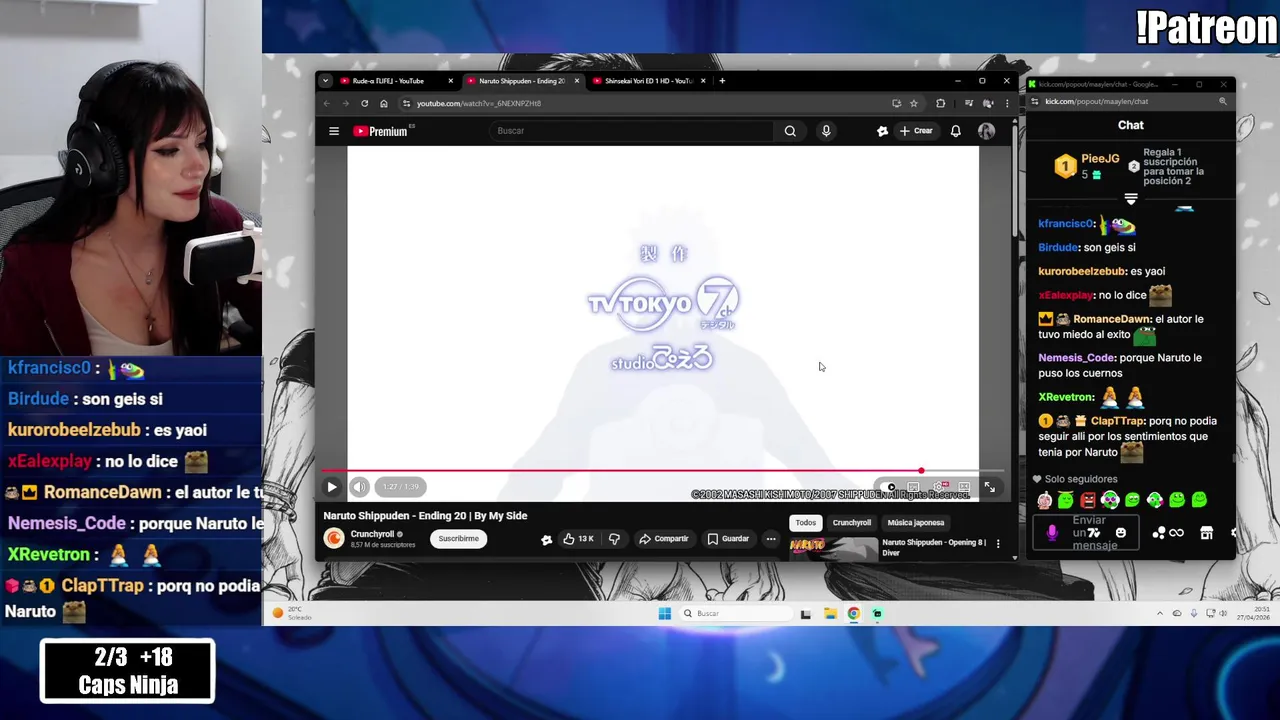Open the Kick chat shop icon
Screen dimensions: 1280x720
pos(1207,533)
